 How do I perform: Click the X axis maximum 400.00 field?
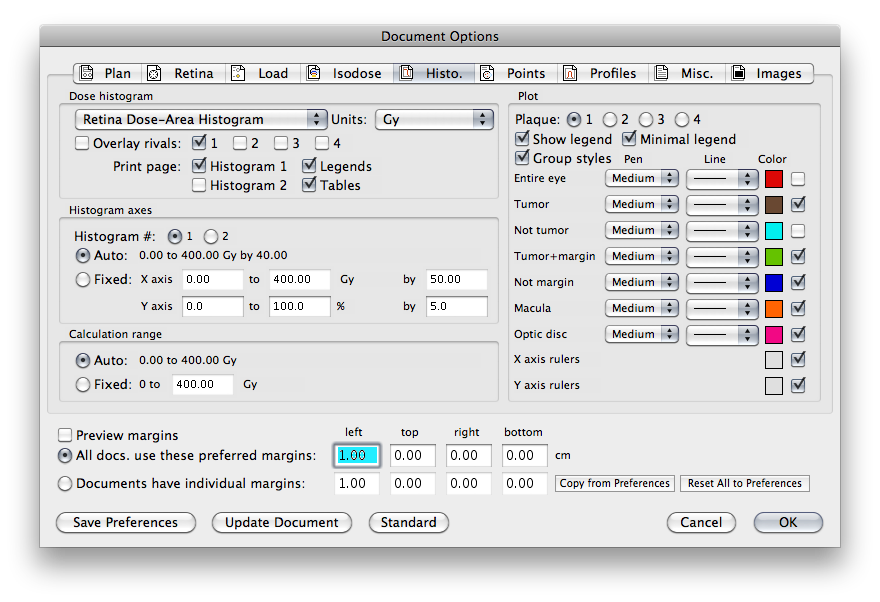[x=300, y=279]
